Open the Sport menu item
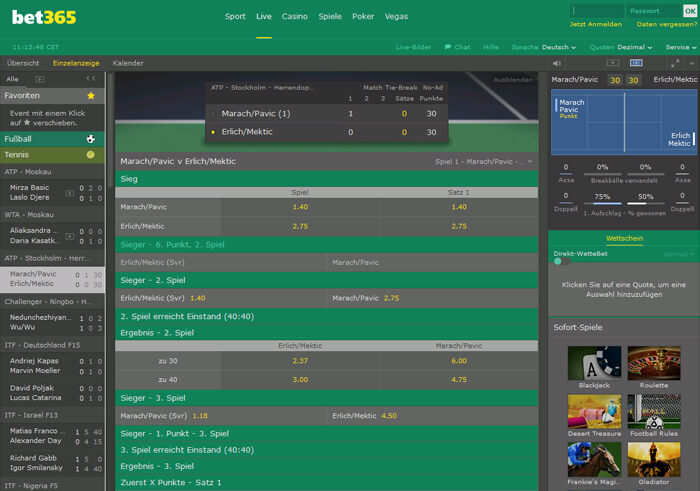 (x=235, y=17)
